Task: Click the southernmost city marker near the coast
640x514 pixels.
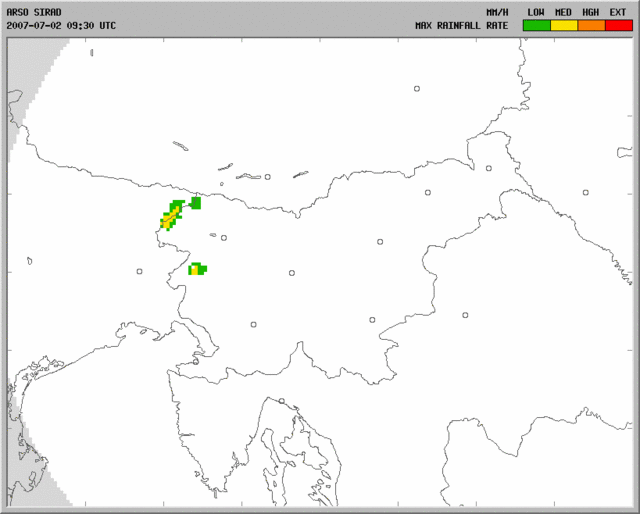Action: coord(283,402)
